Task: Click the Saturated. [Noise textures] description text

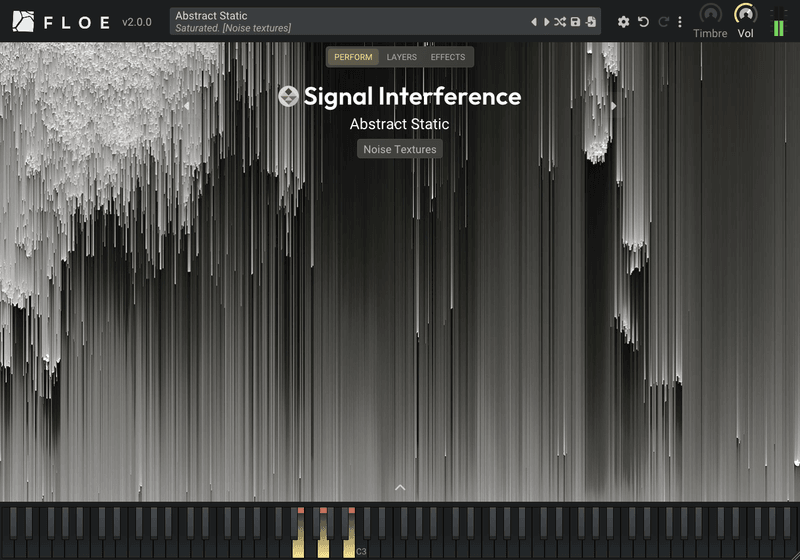Action: pos(233,28)
